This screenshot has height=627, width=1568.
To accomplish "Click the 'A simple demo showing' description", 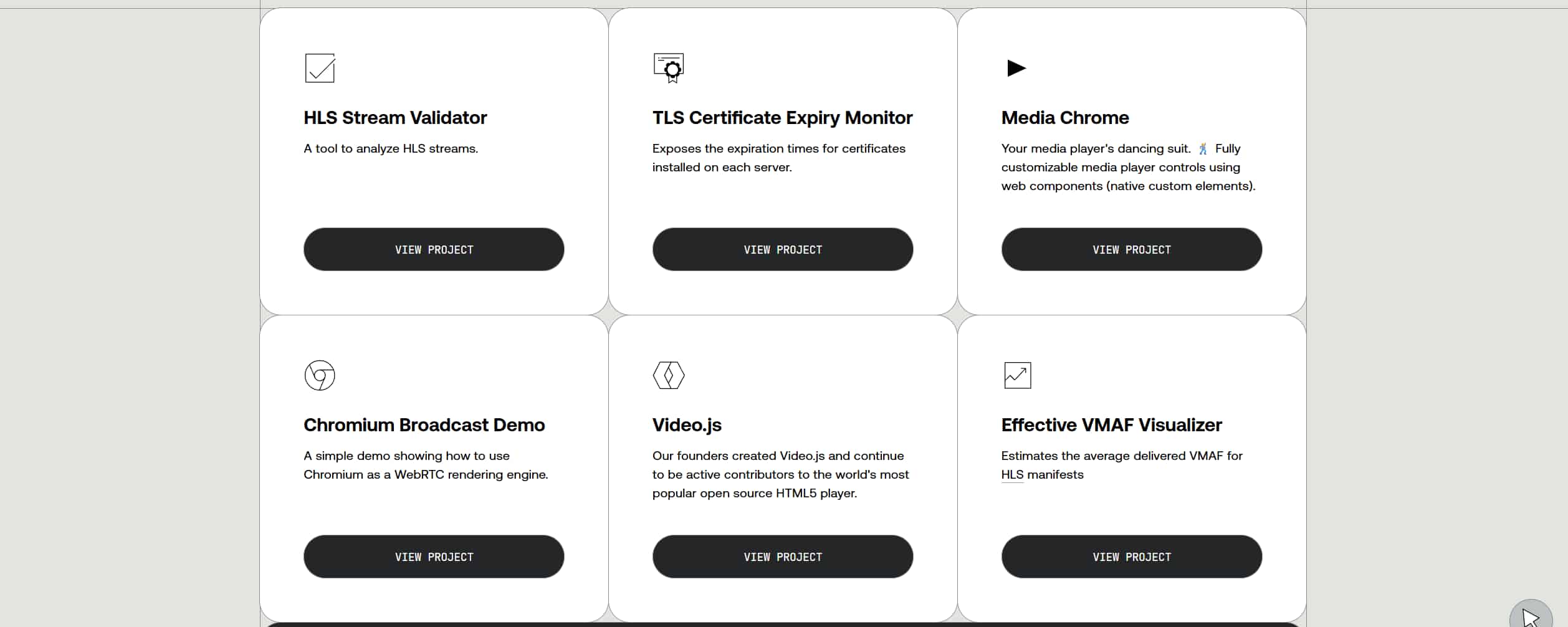I will coord(426,466).
